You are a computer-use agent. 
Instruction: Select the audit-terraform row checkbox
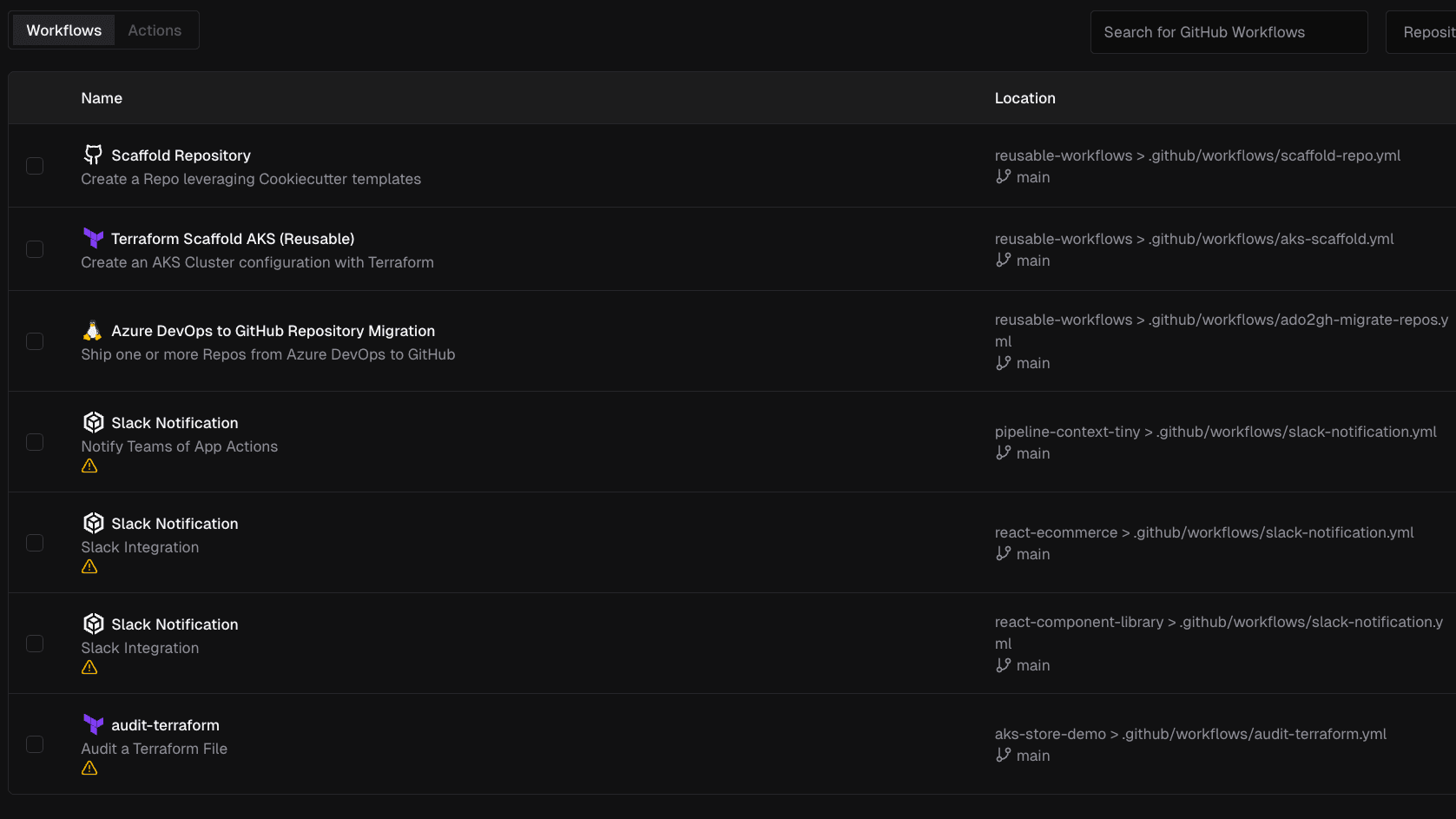click(35, 744)
